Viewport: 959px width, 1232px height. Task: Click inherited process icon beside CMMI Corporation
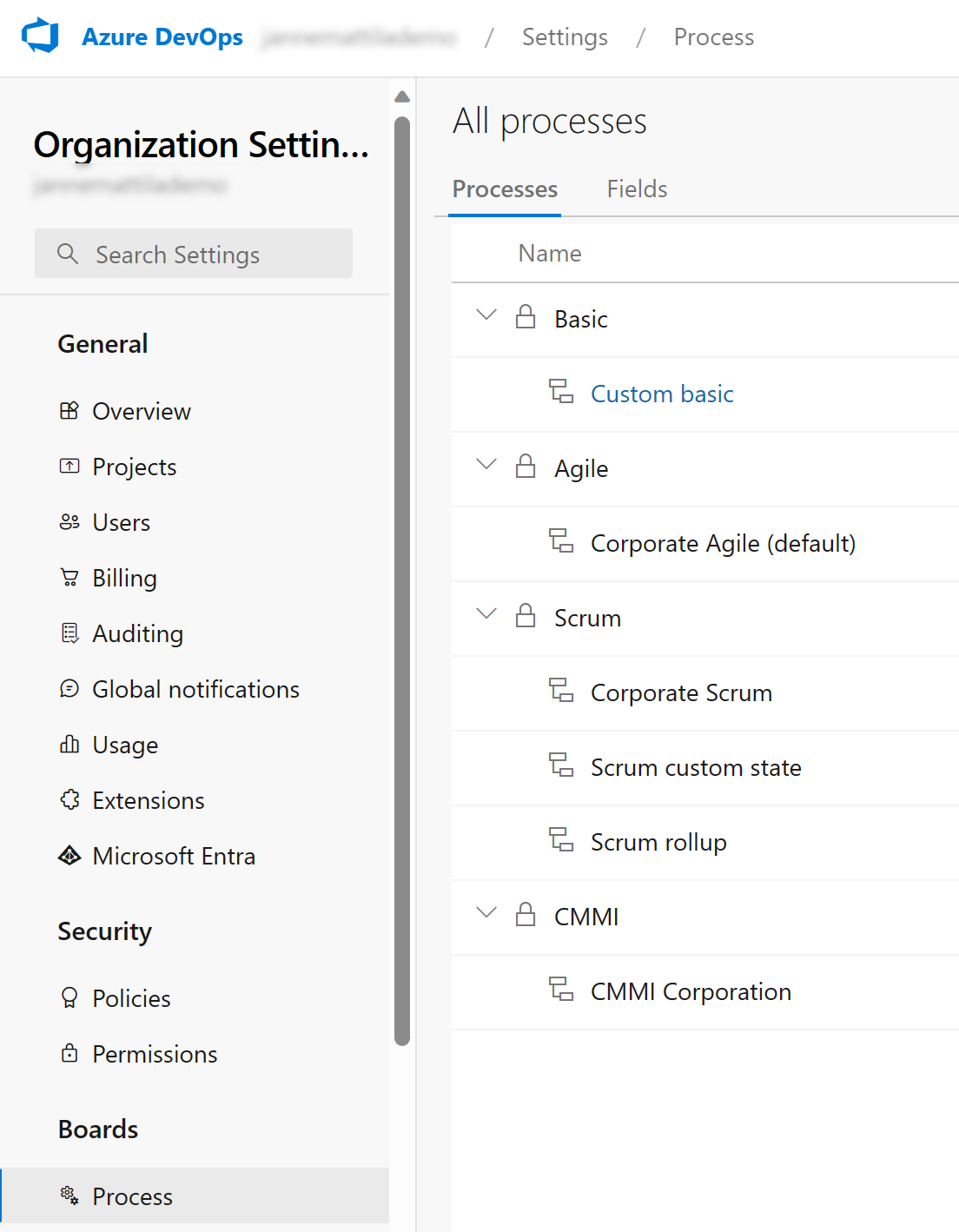click(x=561, y=990)
